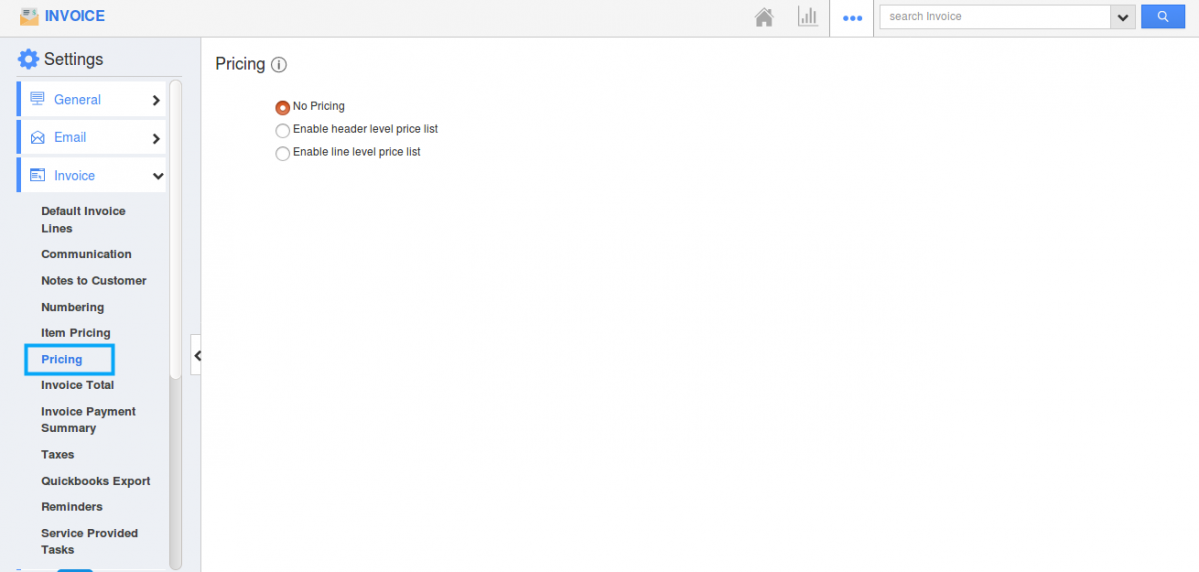Screen dimensions: 1199x572
Task: Enable header level price list option
Action: pyautogui.click(x=282, y=130)
